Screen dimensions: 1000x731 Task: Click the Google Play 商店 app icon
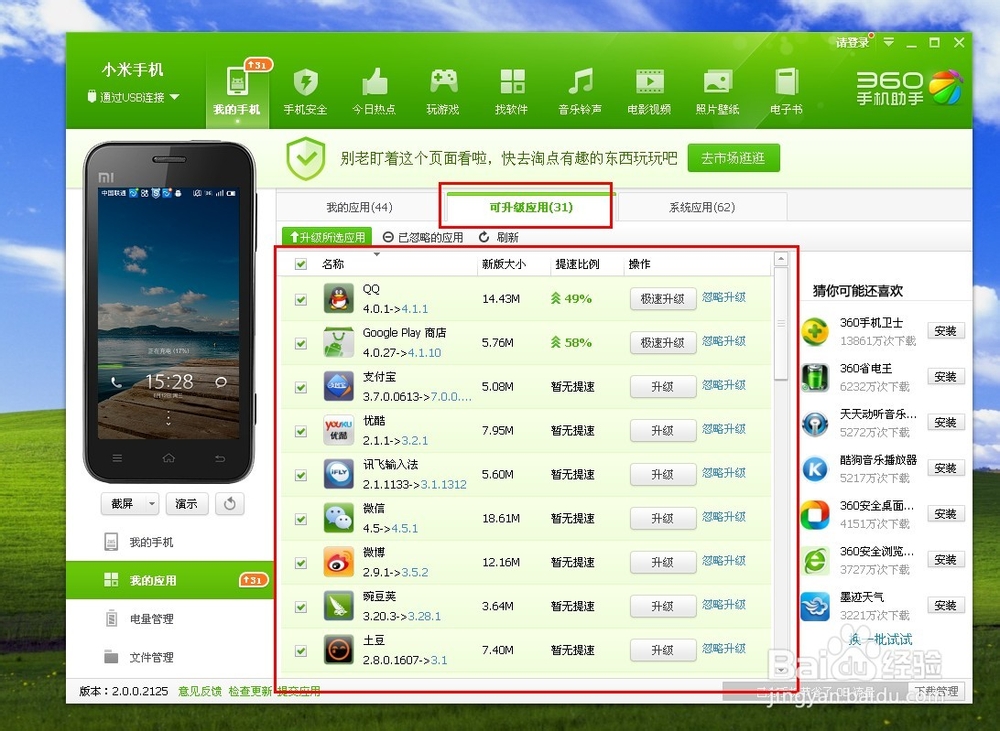[x=339, y=343]
